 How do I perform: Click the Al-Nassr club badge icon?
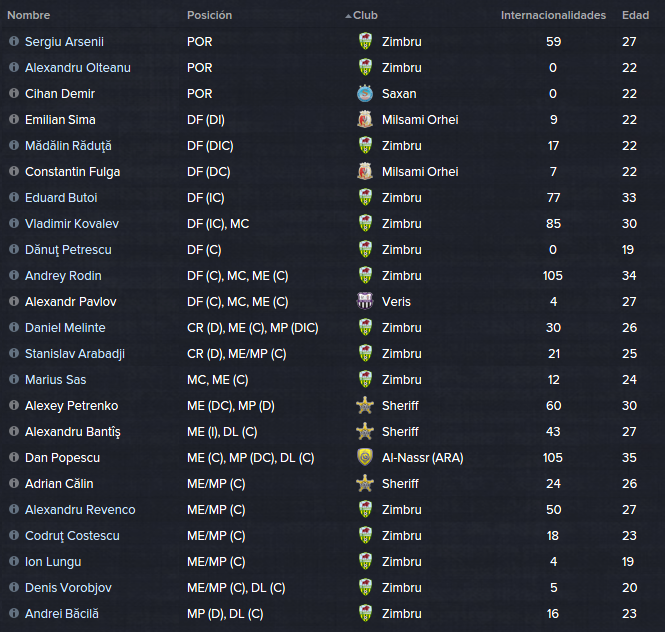coord(365,458)
